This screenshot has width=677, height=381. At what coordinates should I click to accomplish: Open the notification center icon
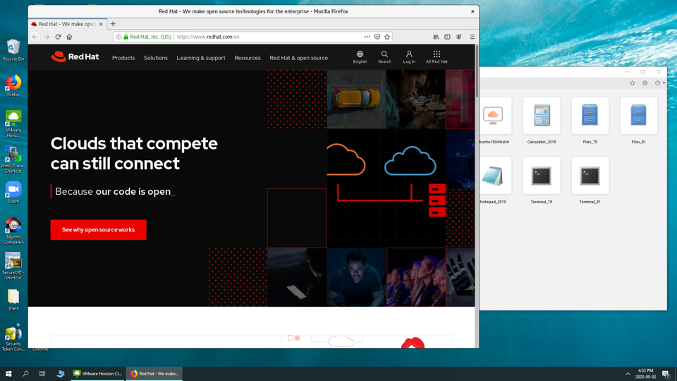[666, 374]
